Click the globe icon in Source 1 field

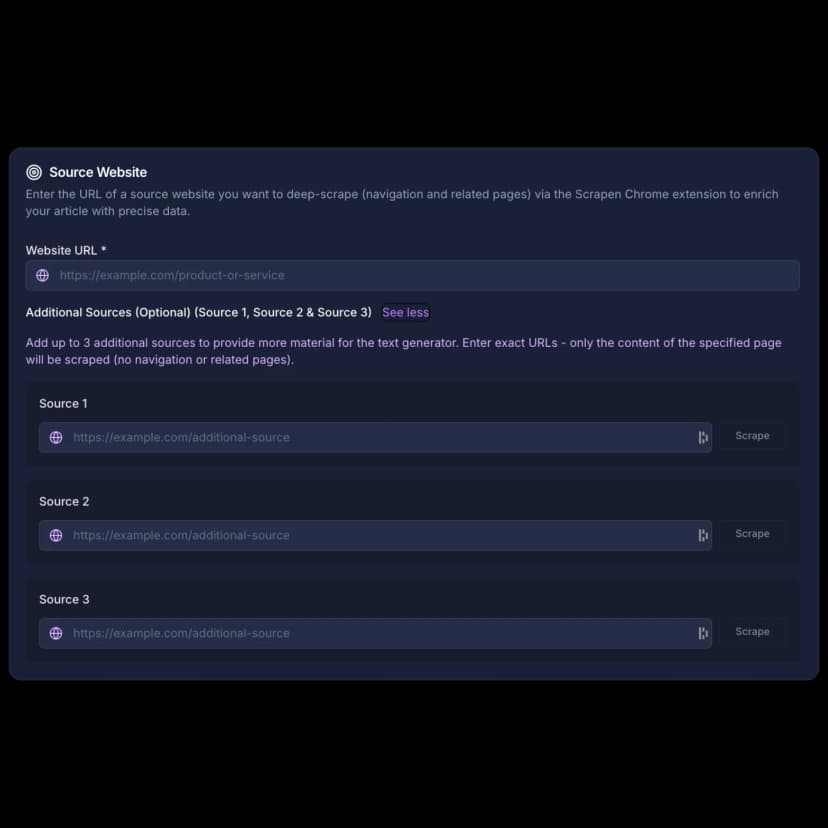(56, 437)
